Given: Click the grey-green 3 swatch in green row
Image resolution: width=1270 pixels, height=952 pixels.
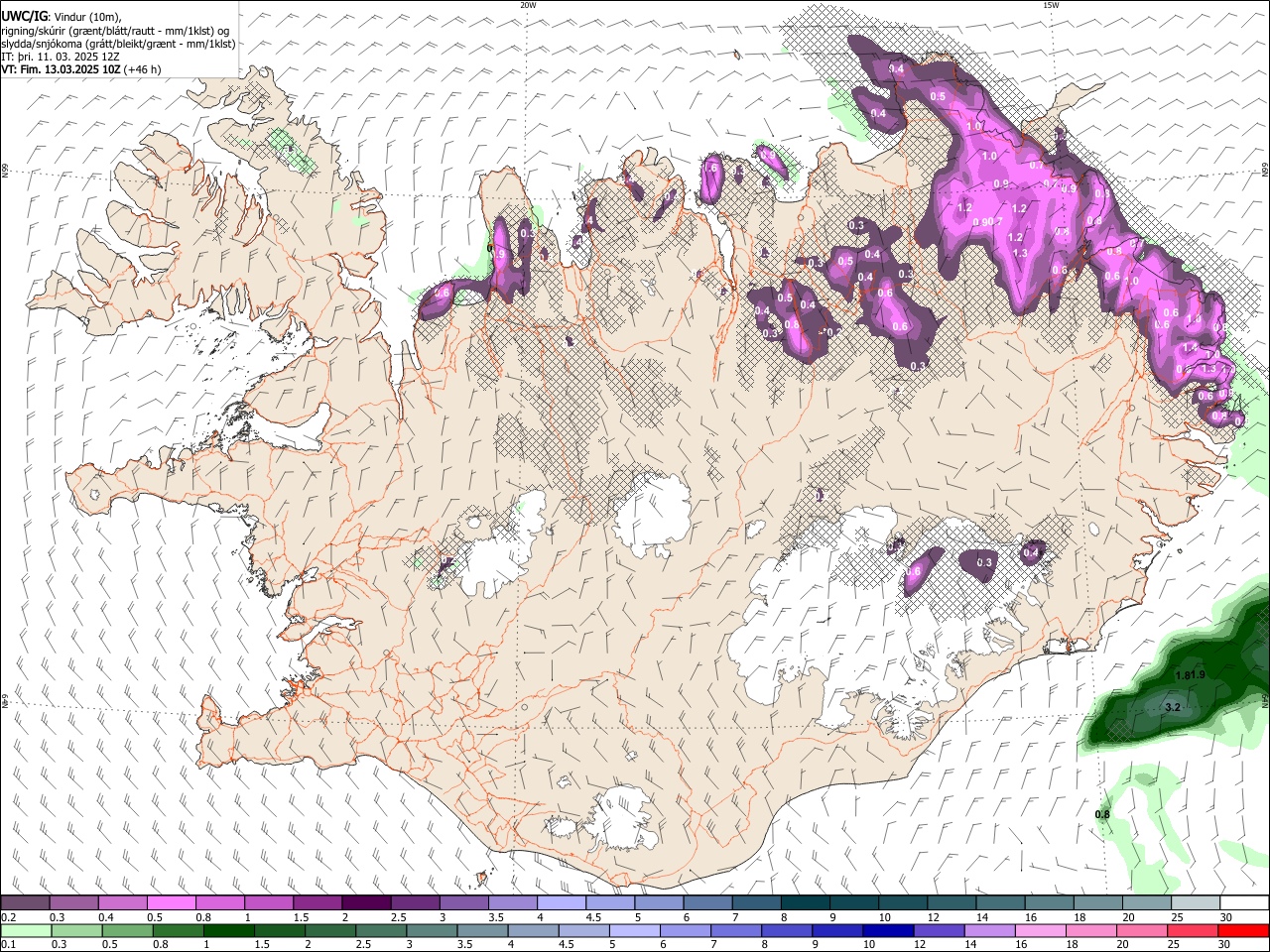Looking at the screenshot, I should pos(433,930).
